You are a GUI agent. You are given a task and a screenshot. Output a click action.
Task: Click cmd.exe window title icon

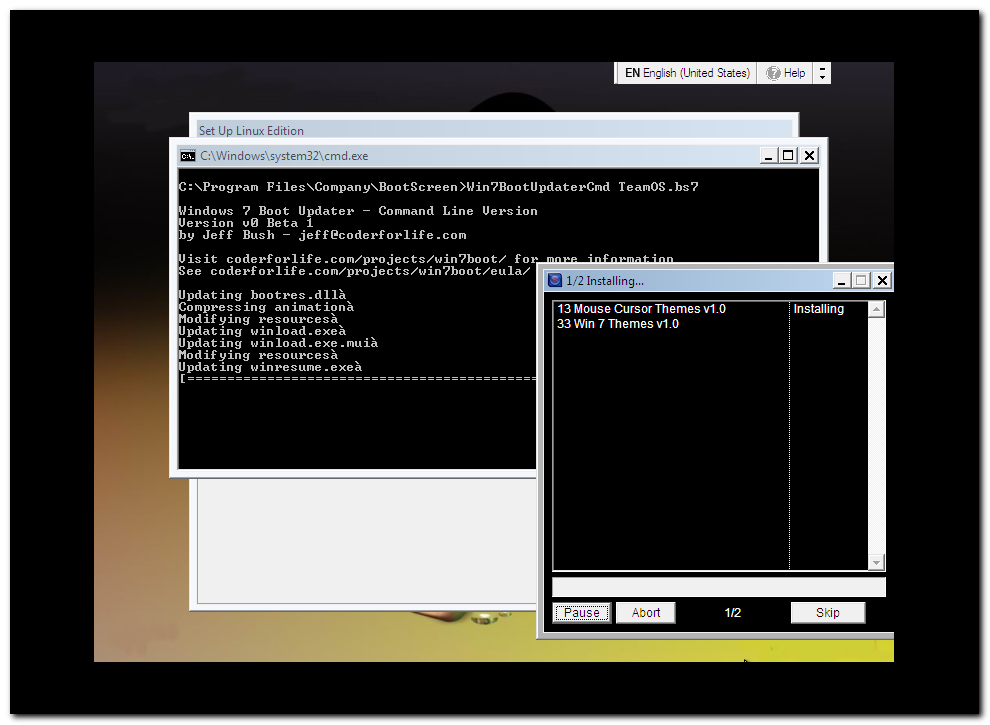188,156
